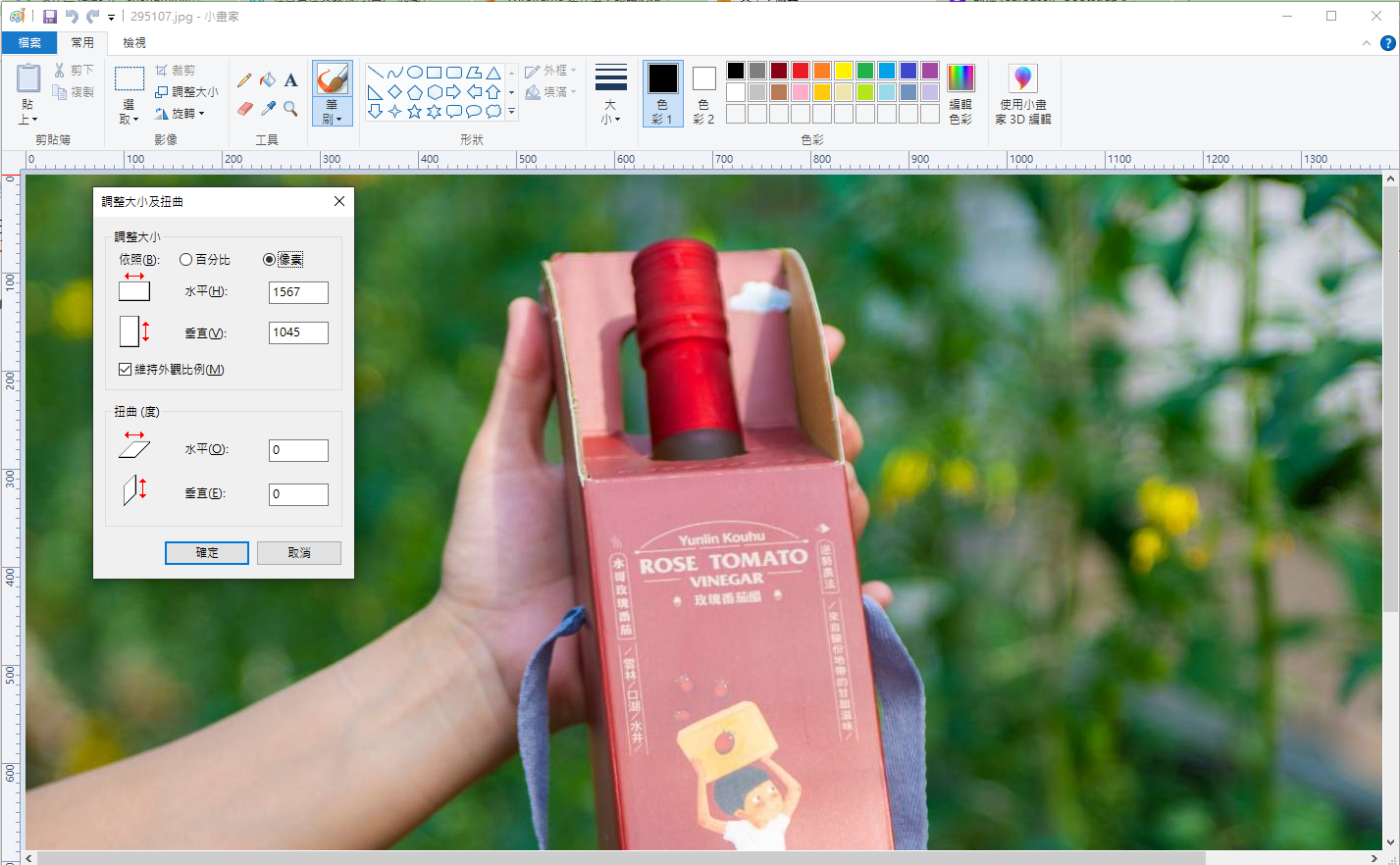
Task: Select the triangle shape in shapes gallery
Action: tap(493, 73)
